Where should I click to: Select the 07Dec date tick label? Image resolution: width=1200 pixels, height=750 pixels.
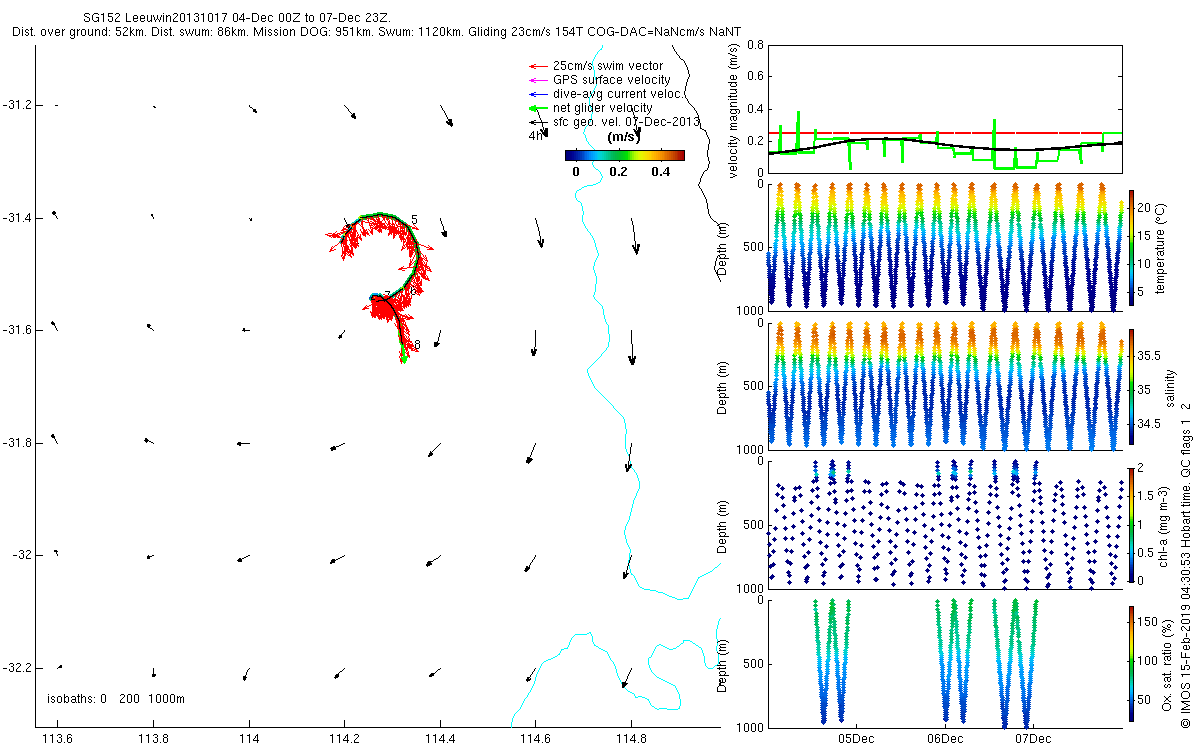coord(1032,739)
